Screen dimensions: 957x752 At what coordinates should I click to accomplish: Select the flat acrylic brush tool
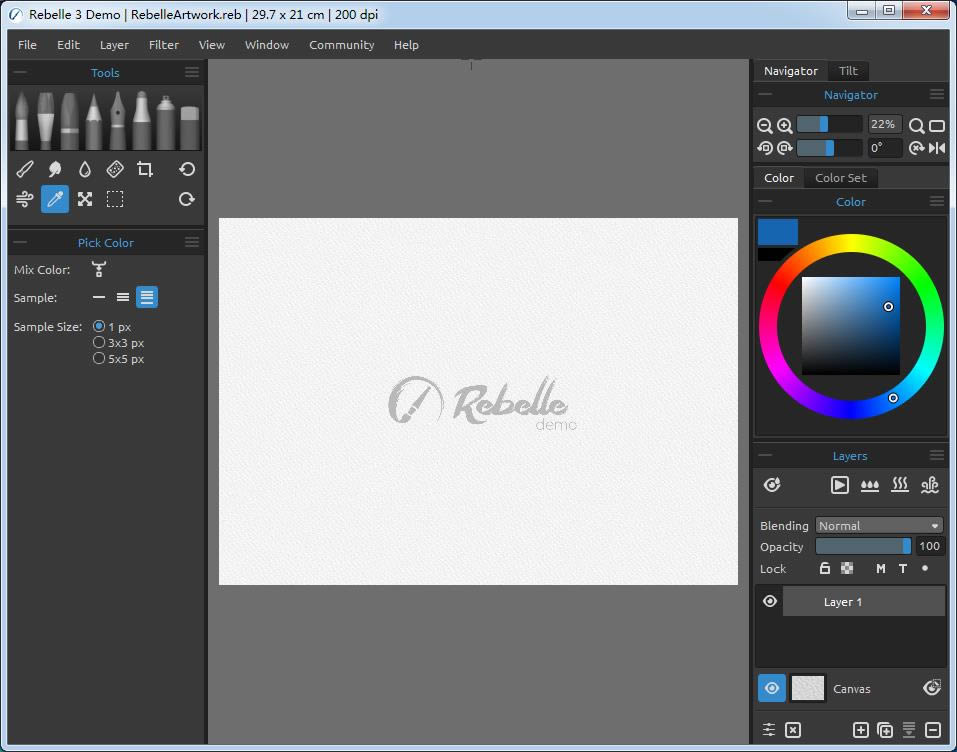pos(45,120)
